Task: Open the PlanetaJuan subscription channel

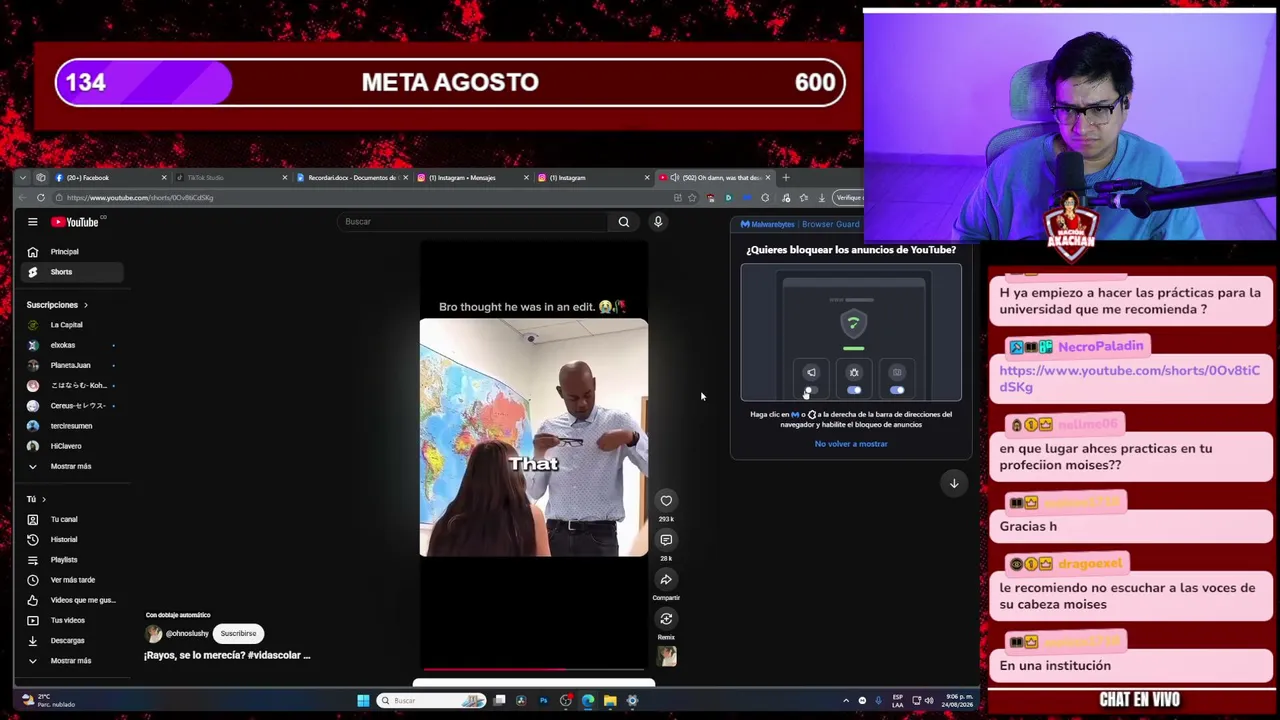Action: (x=70, y=365)
